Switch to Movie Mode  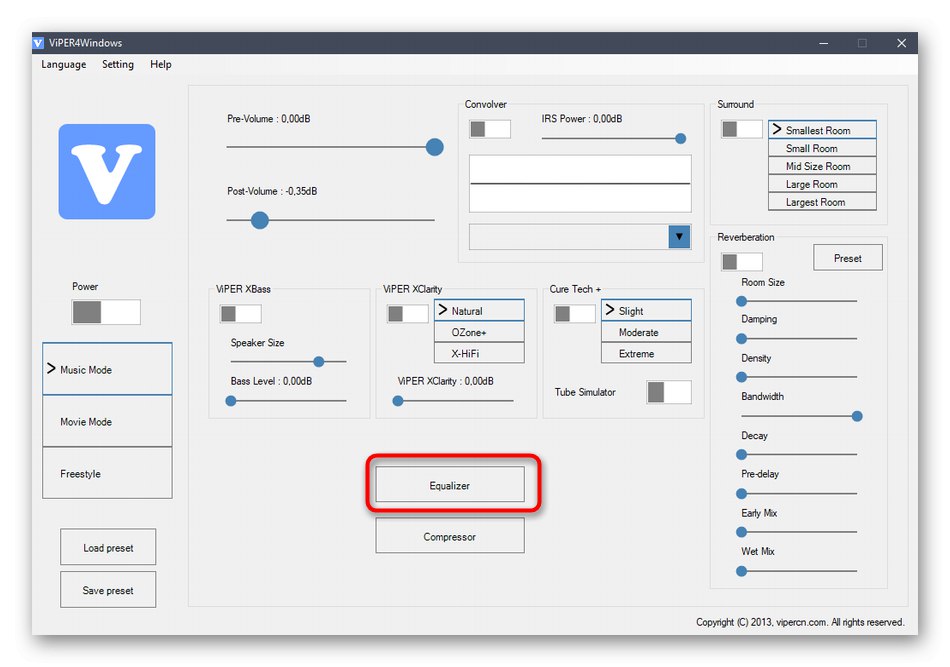pyautogui.click(x=107, y=422)
